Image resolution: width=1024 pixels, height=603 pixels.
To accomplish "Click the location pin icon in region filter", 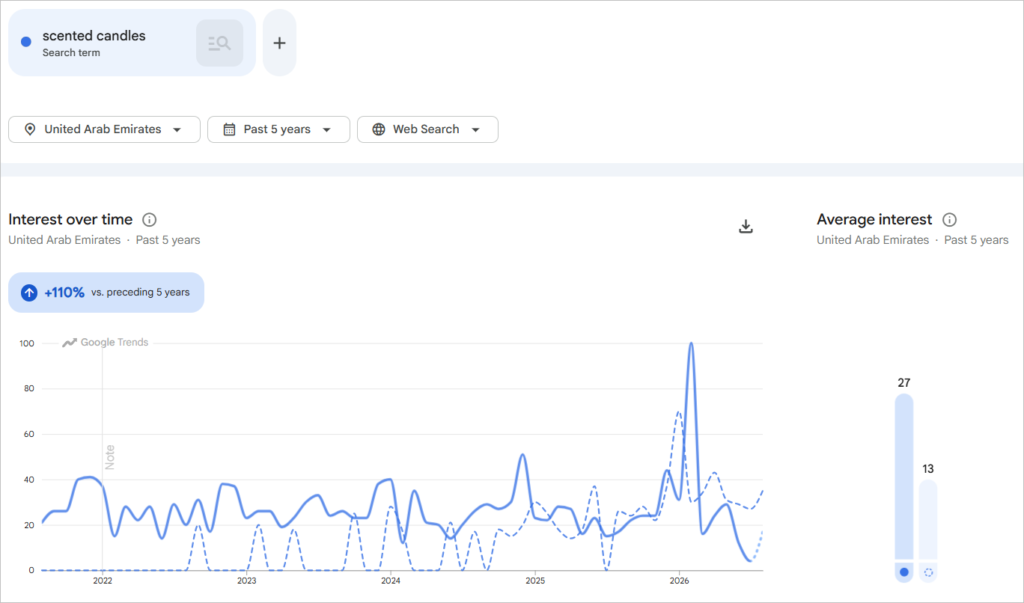I will pos(30,129).
